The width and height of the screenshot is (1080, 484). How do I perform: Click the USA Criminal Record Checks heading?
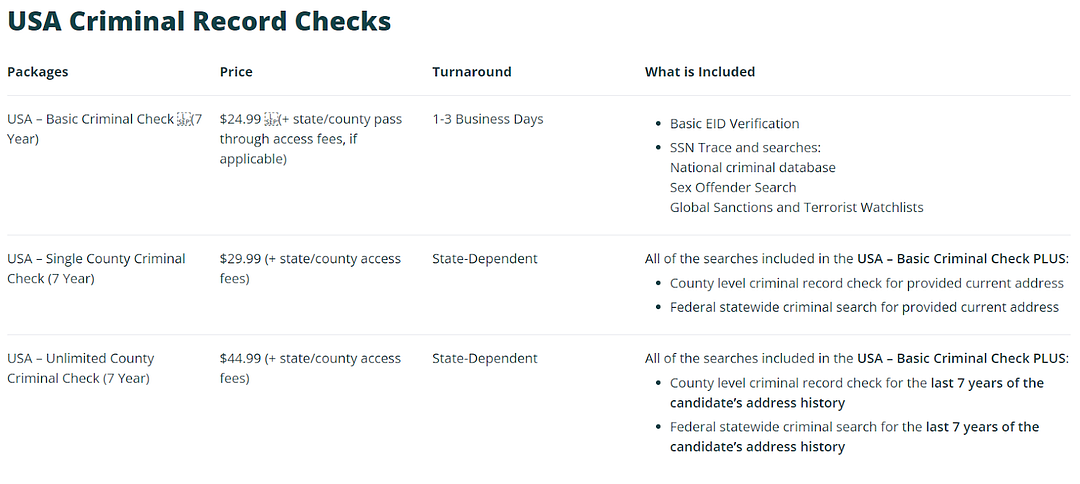tap(199, 21)
